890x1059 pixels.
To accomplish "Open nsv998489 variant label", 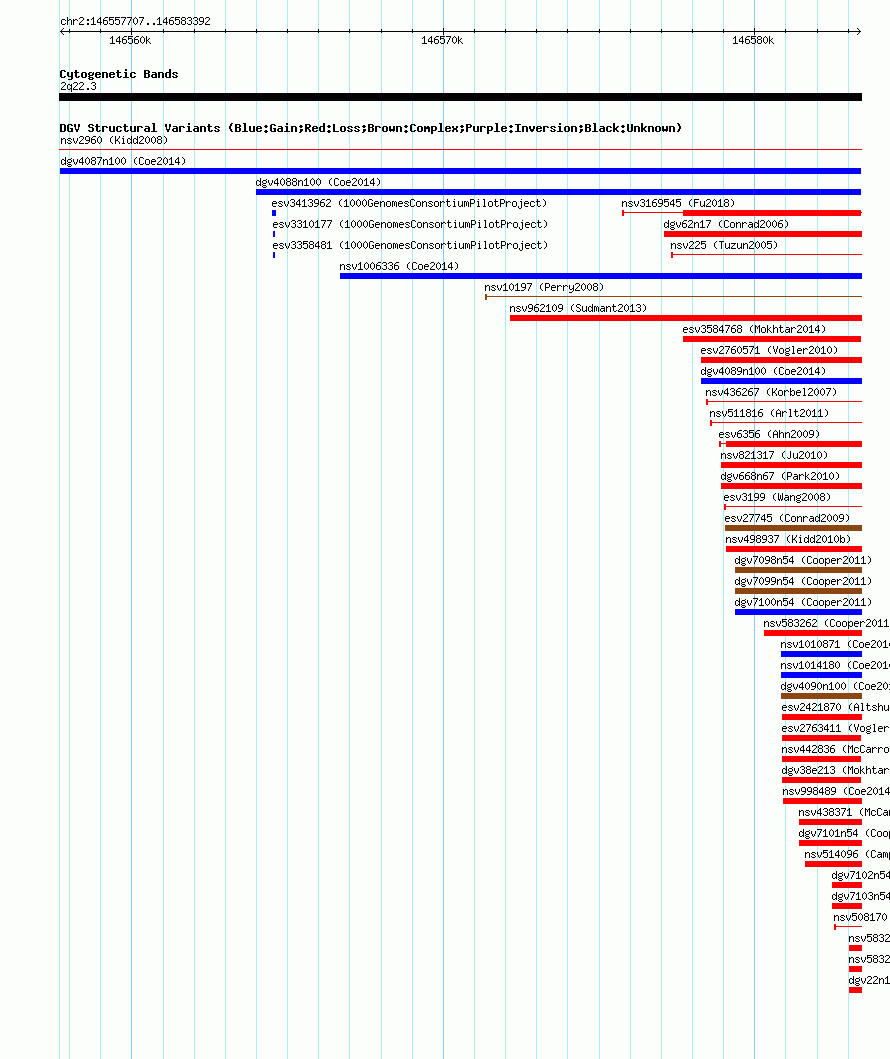I will click(x=836, y=791).
